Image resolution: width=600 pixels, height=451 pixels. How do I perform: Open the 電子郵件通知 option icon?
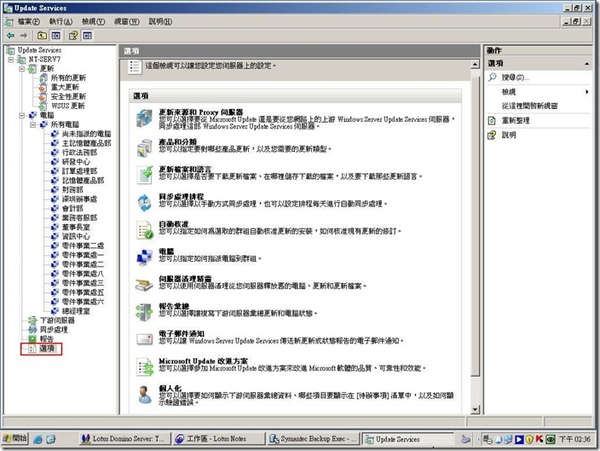tap(144, 339)
